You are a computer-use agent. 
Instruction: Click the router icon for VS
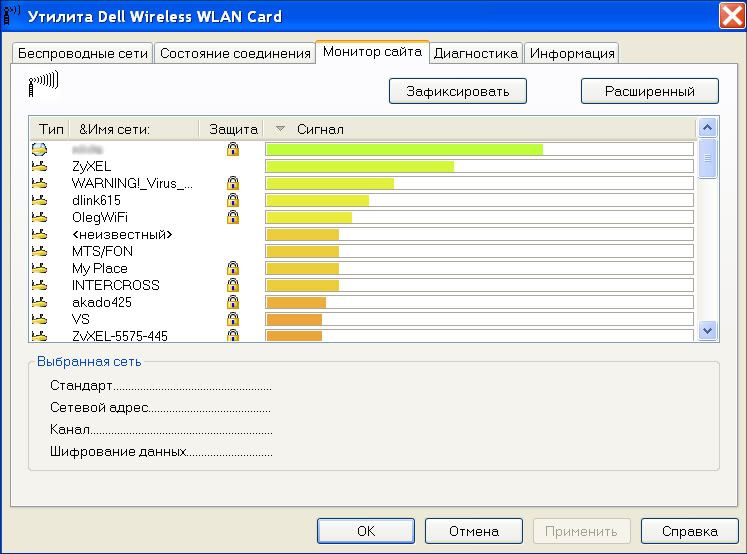39,319
